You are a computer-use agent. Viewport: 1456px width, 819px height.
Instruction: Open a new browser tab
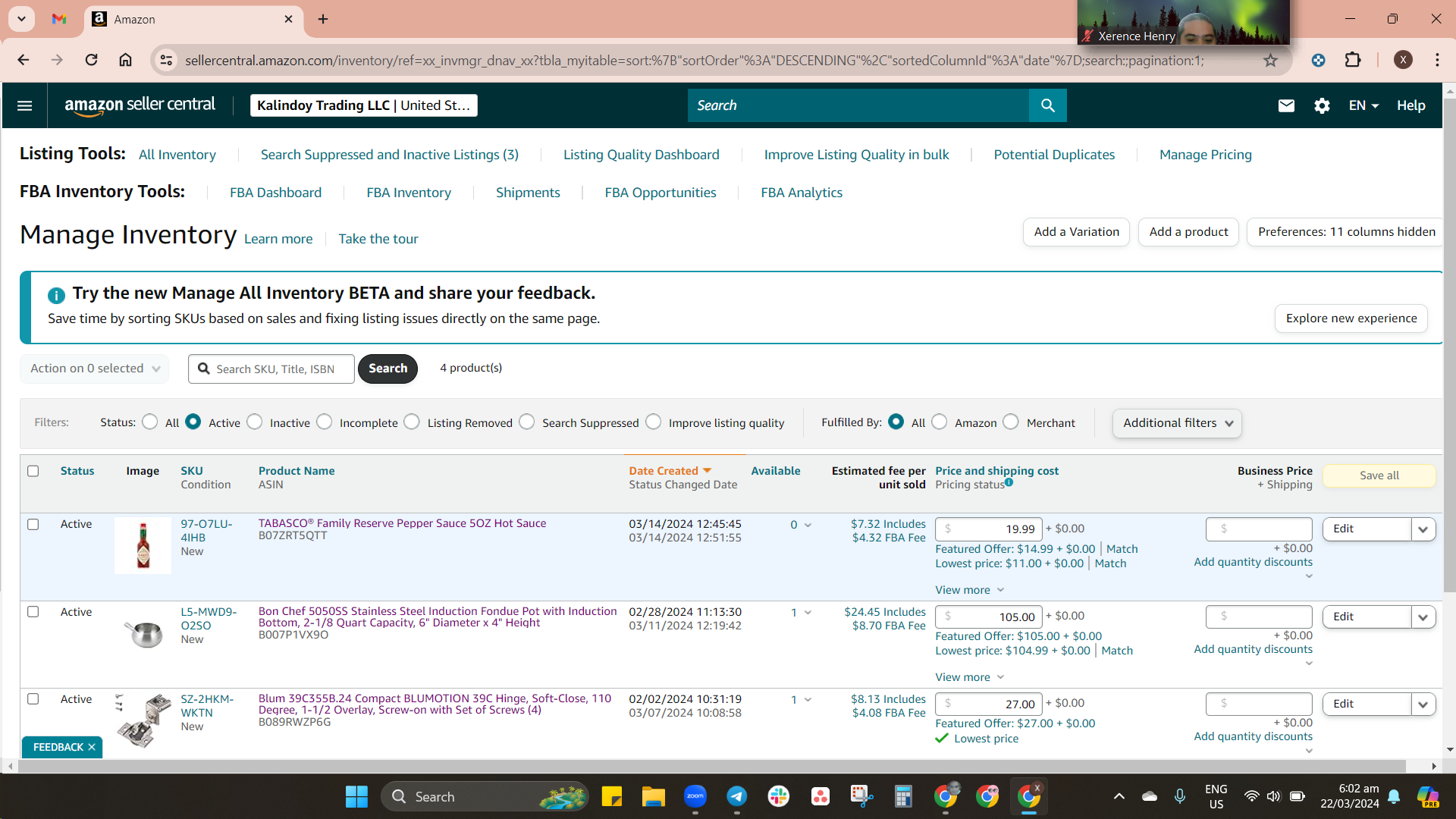pos(323,19)
